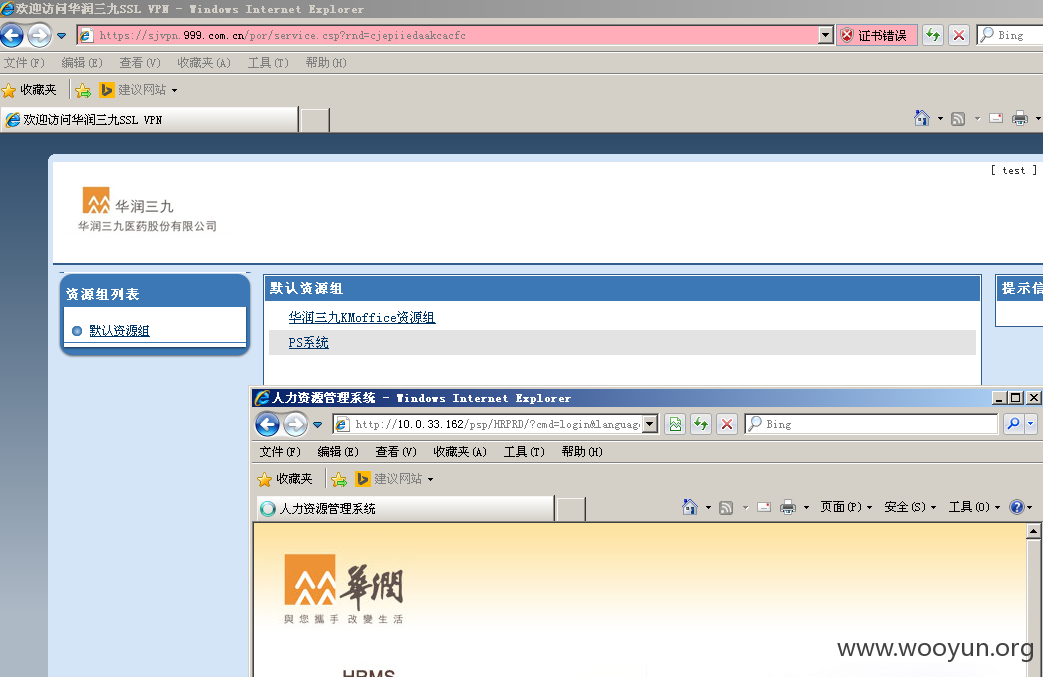This screenshot has height=677, width=1043.
Task: Open recent pages arrow in 人力资源管理系统 window
Action: click(x=317, y=424)
